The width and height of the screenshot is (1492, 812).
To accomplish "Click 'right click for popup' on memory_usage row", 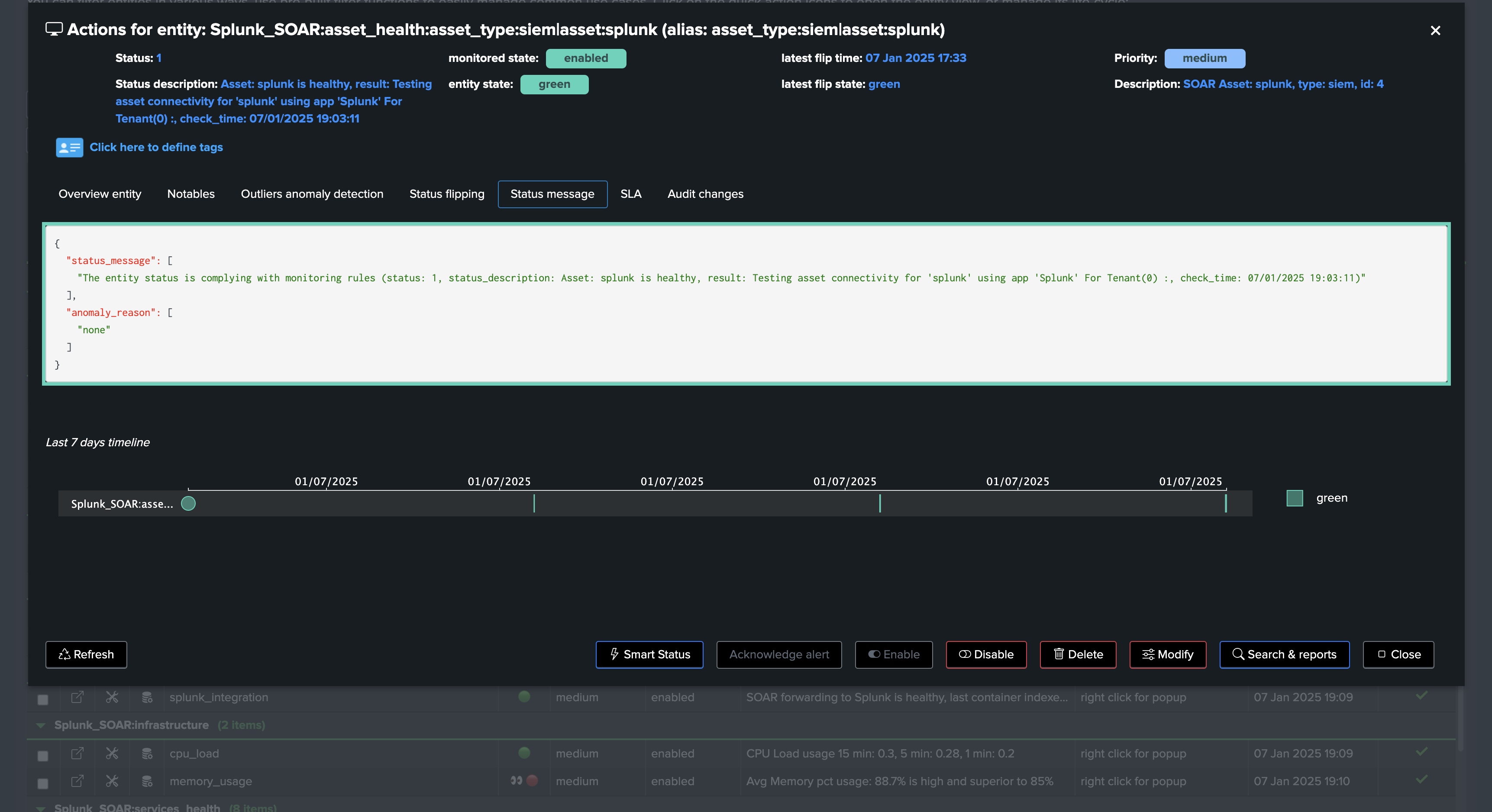I will (1133, 781).
